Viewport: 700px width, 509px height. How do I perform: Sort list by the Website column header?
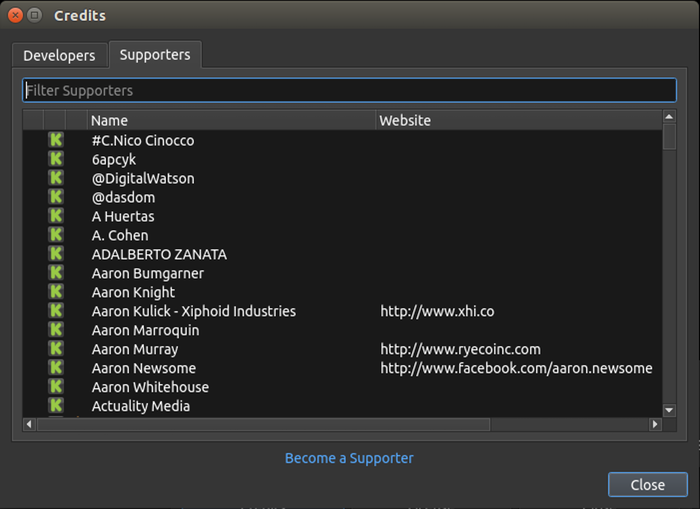[x=518, y=120]
